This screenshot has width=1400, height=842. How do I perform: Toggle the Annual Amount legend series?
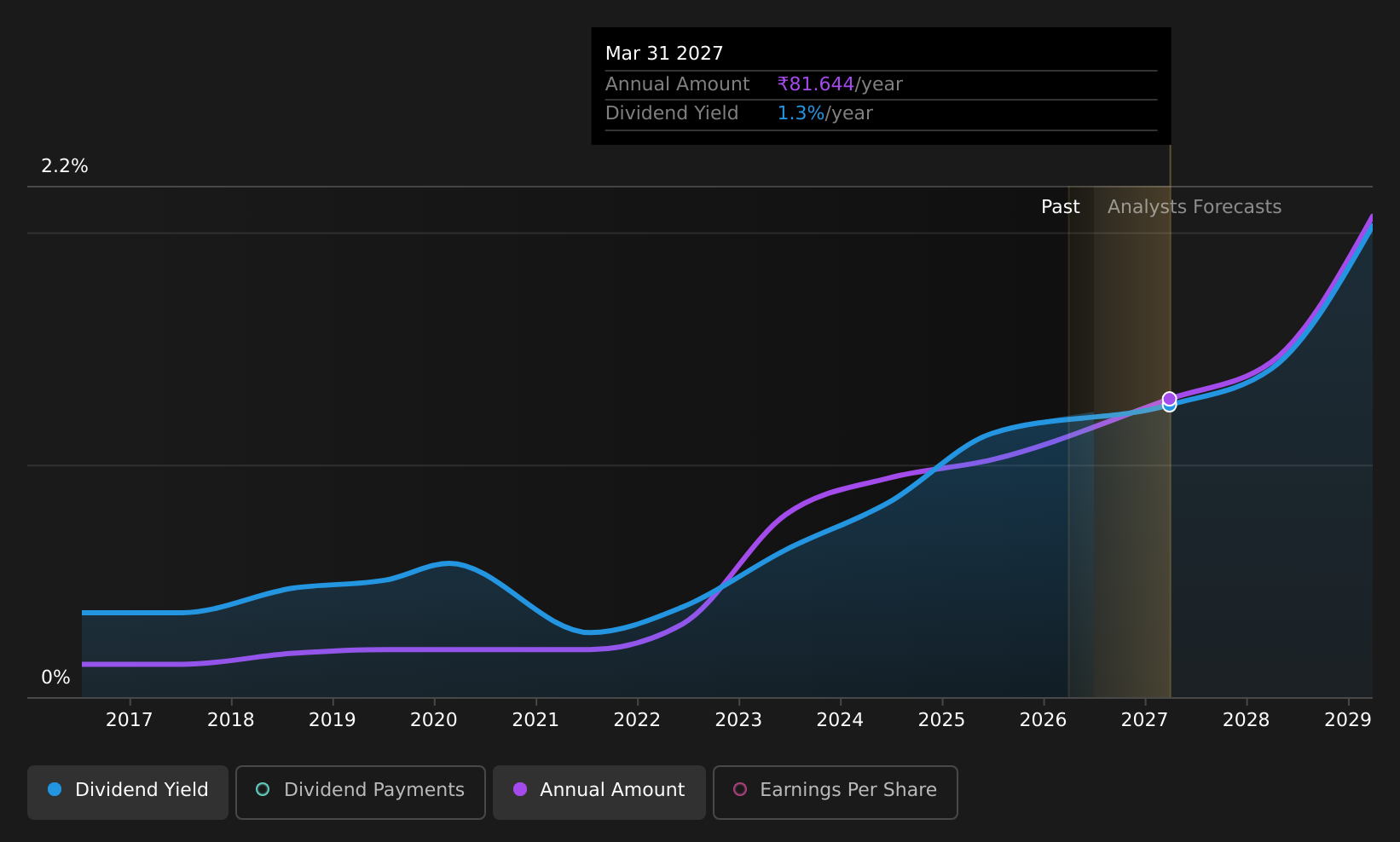pyautogui.click(x=599, y=792)
